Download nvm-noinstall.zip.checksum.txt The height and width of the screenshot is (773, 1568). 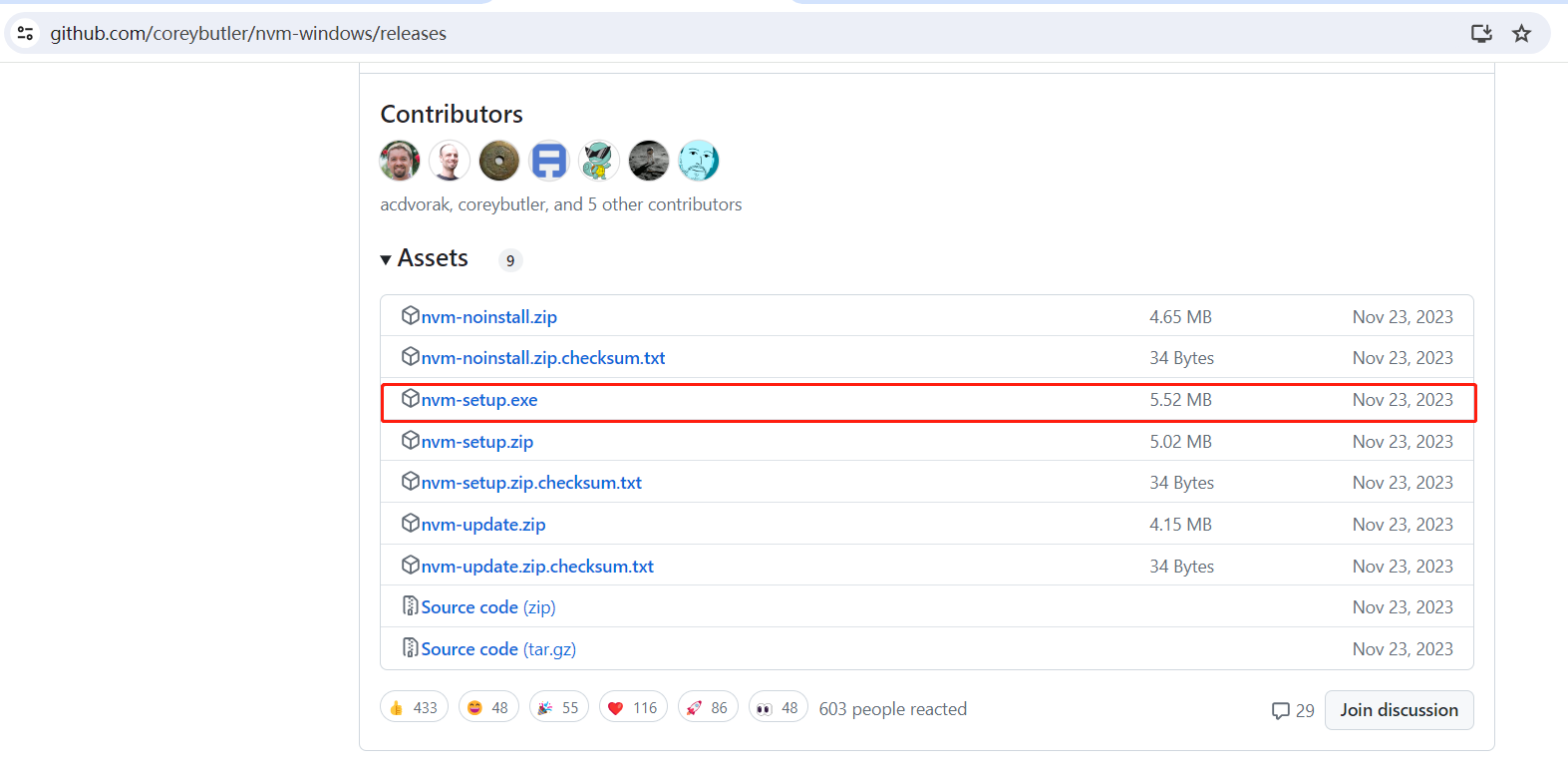542,358
